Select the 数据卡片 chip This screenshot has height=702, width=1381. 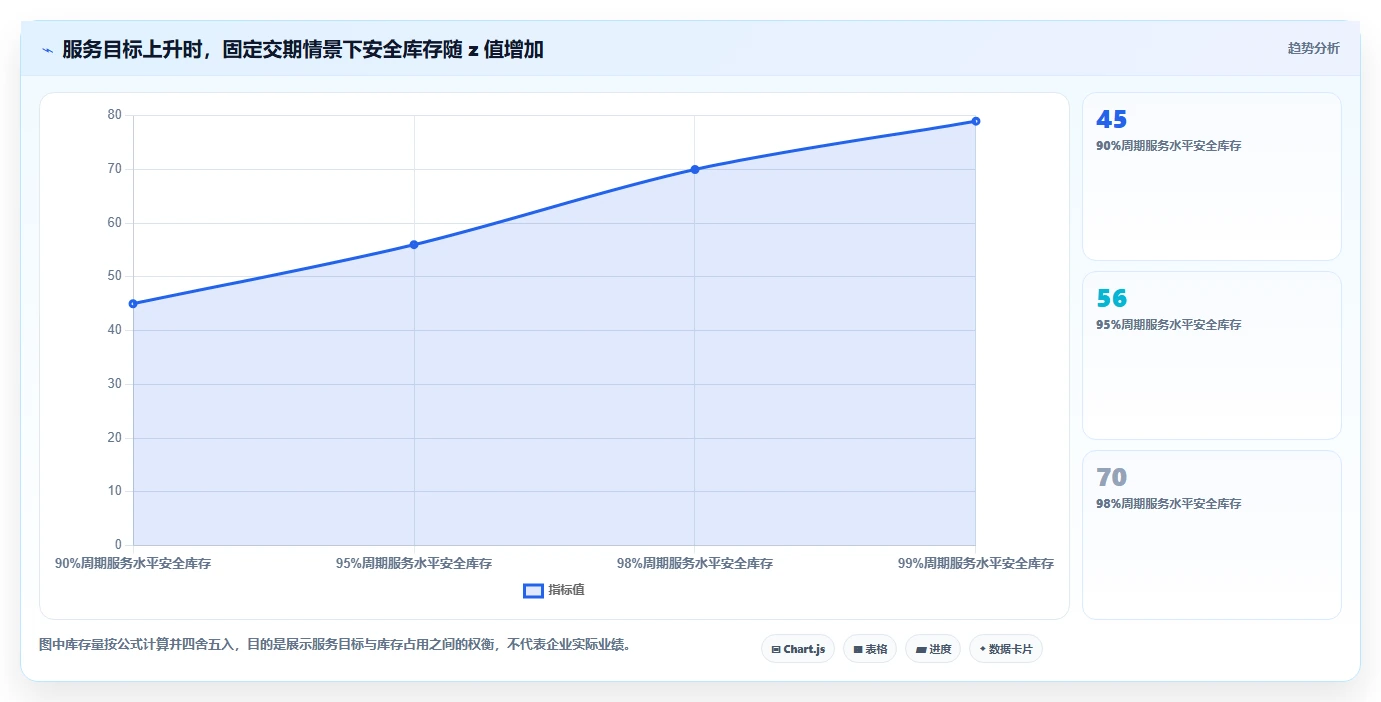1006,649
